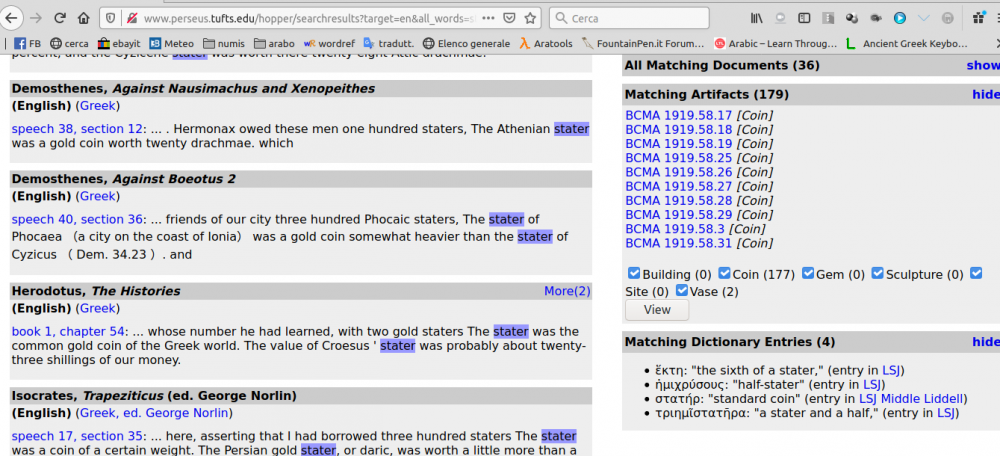Open the browser home page
Viewport: 1000px width, 456px height.
(83, 18)
